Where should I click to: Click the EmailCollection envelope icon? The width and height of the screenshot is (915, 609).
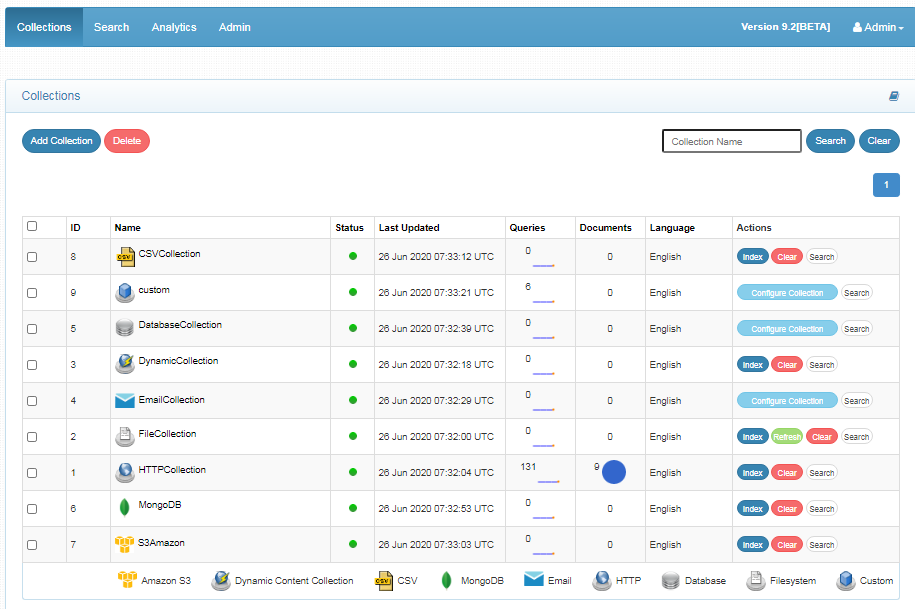pos(124,401)
